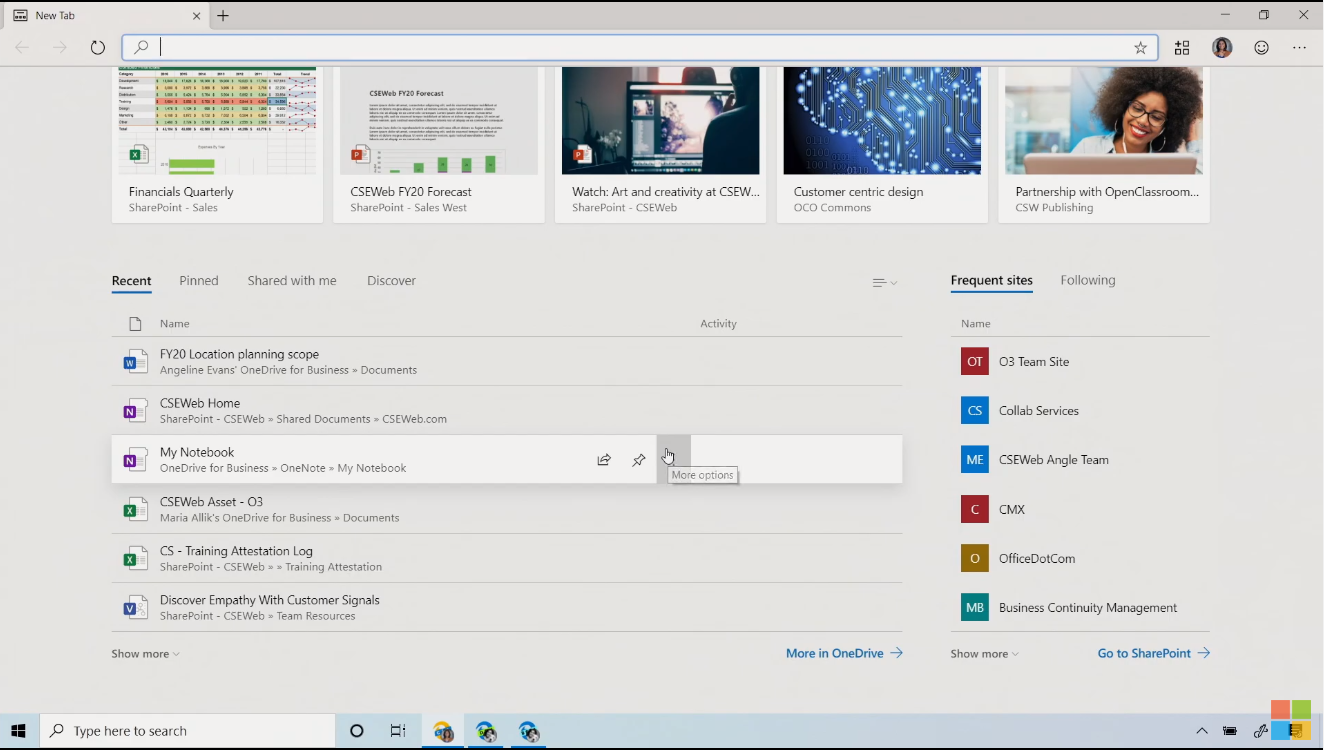Open the list view options dropdown

(x=884, y=283)
